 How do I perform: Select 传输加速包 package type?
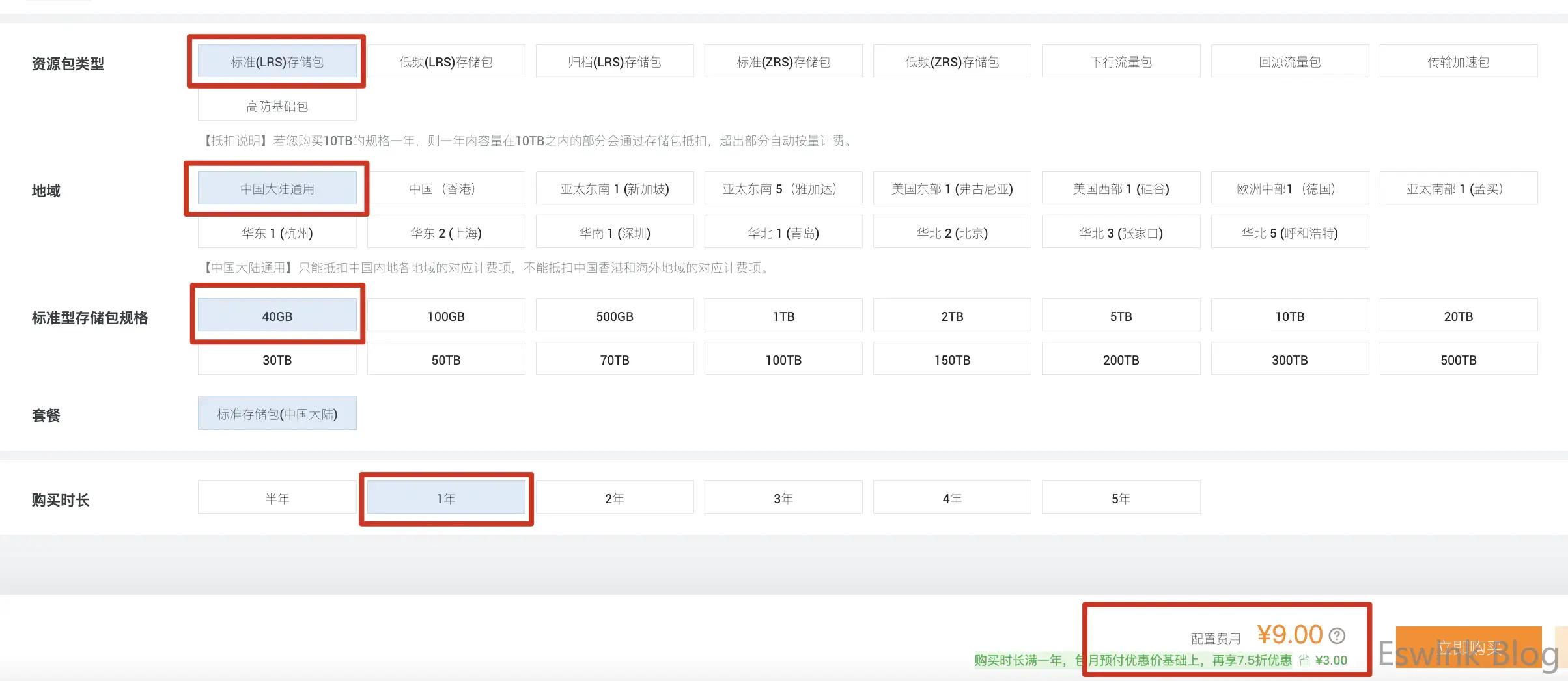tap(1458, 62)
